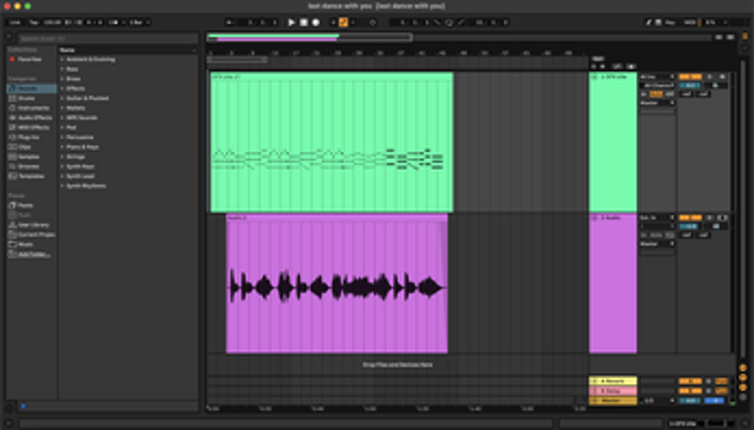Click the orange automation arm button
Screen dimensions: 754x430
click(x=343, y=21)
